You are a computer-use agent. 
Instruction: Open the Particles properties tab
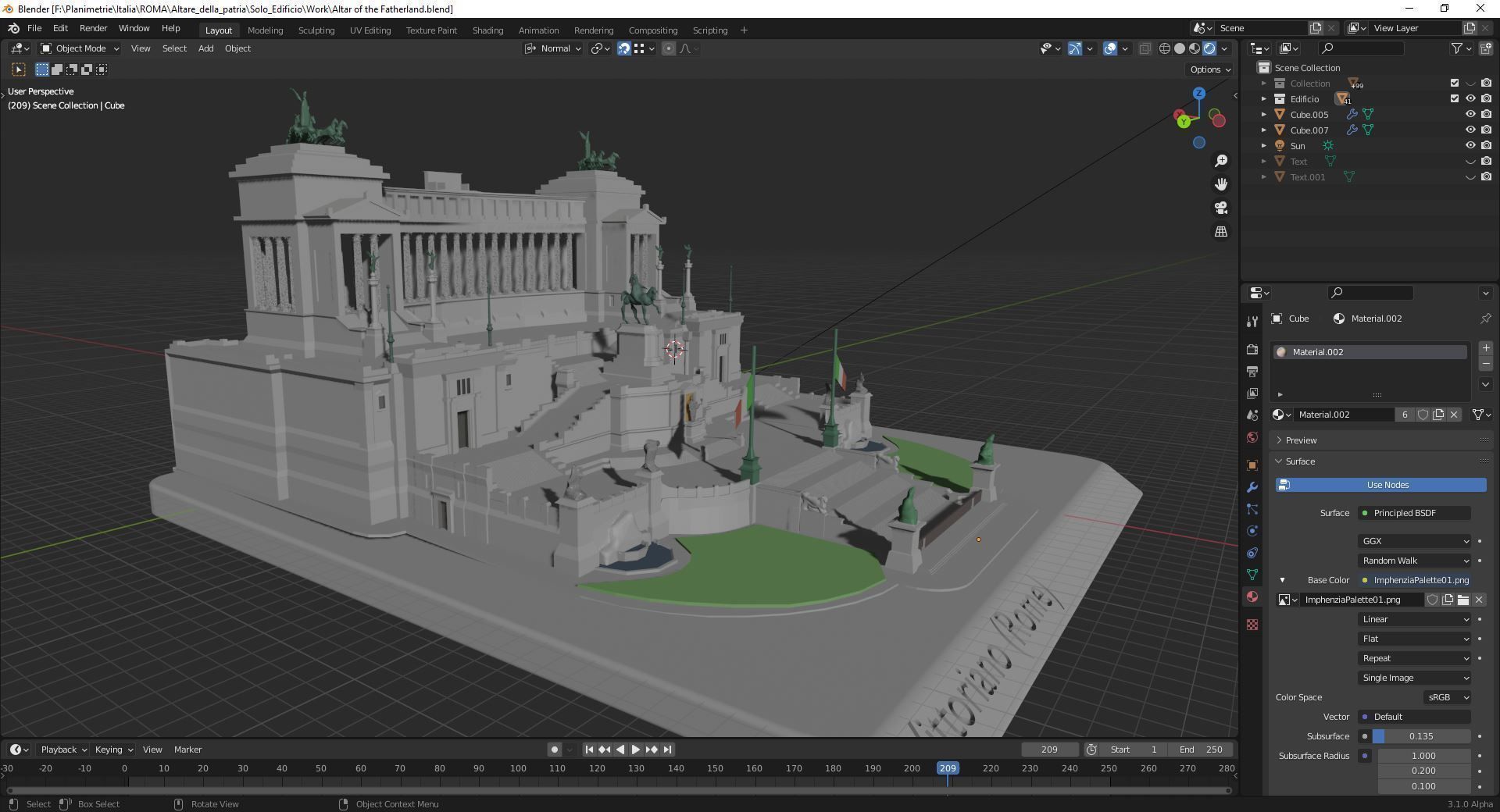1252,509
